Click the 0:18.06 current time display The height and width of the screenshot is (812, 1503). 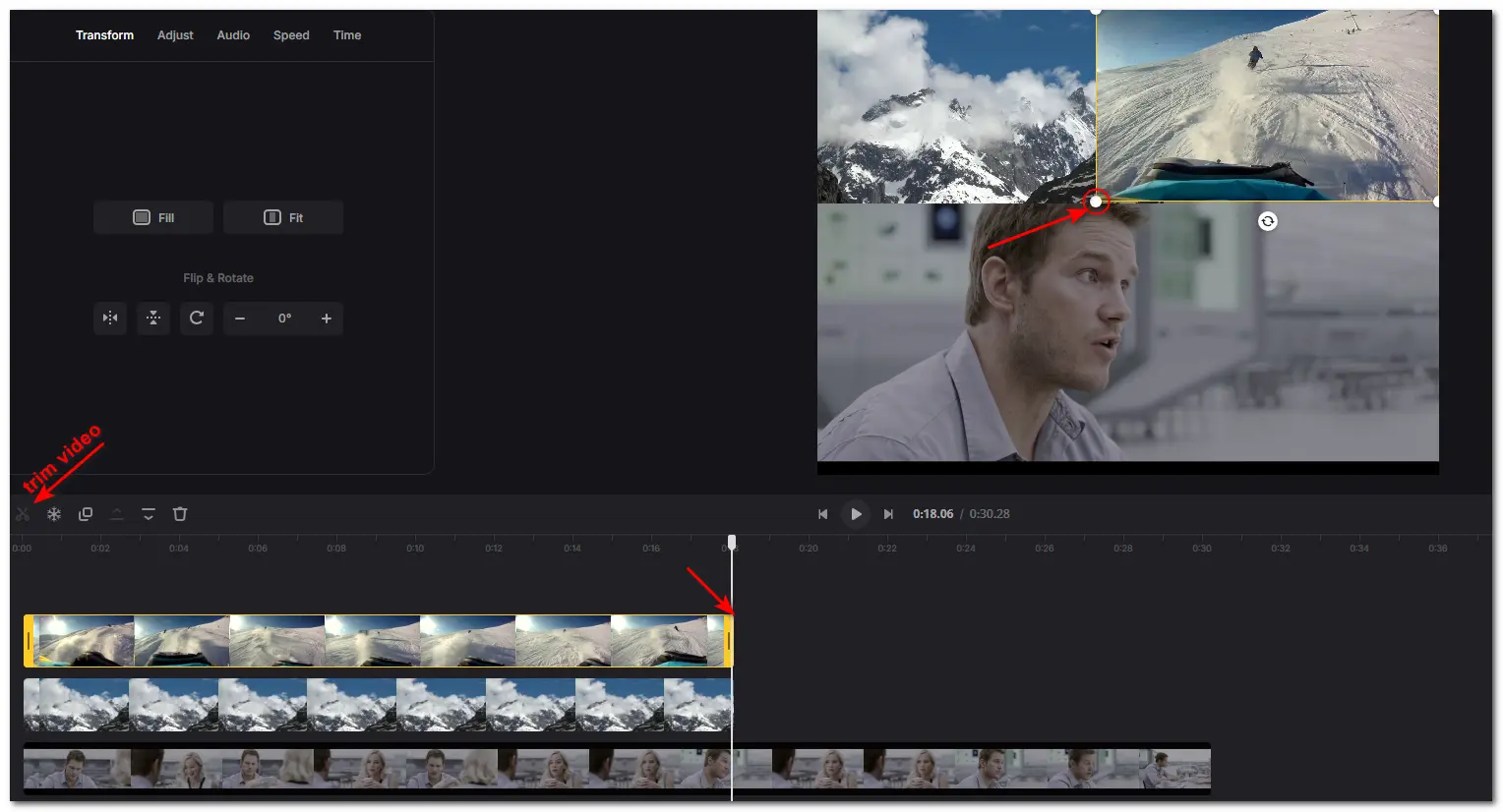coord(932,514)
